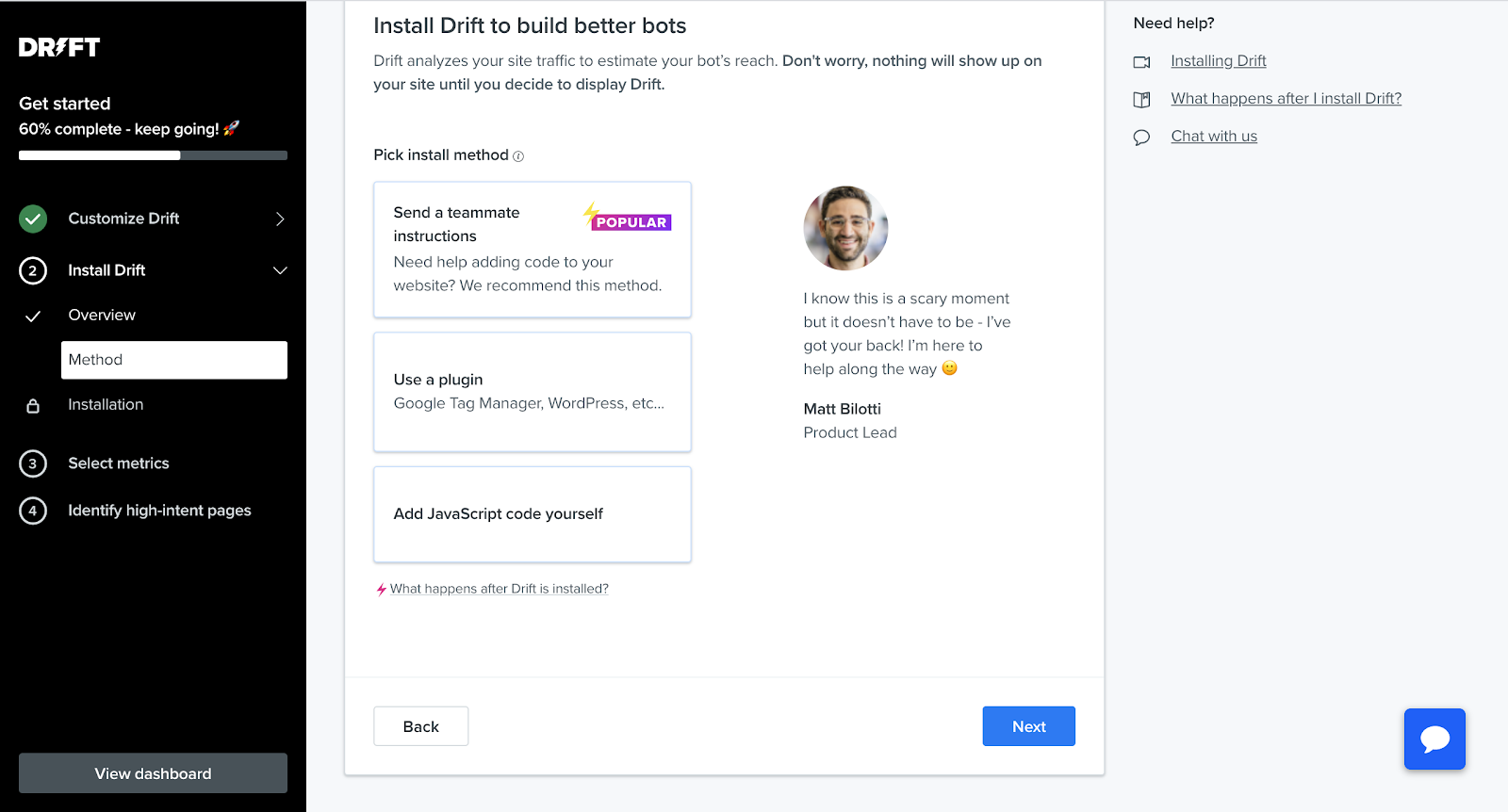The image size is (1508, 812).
Task: Click the 60% complete progress bar
Action: point(153,155)
